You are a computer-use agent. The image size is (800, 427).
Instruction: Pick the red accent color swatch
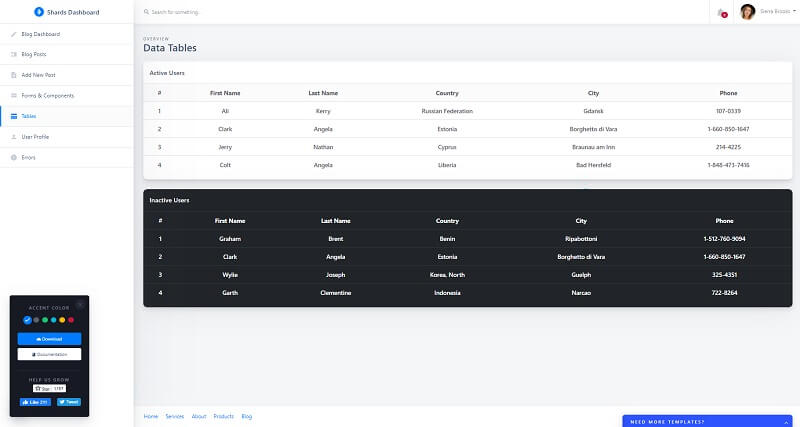pos(71,320)
